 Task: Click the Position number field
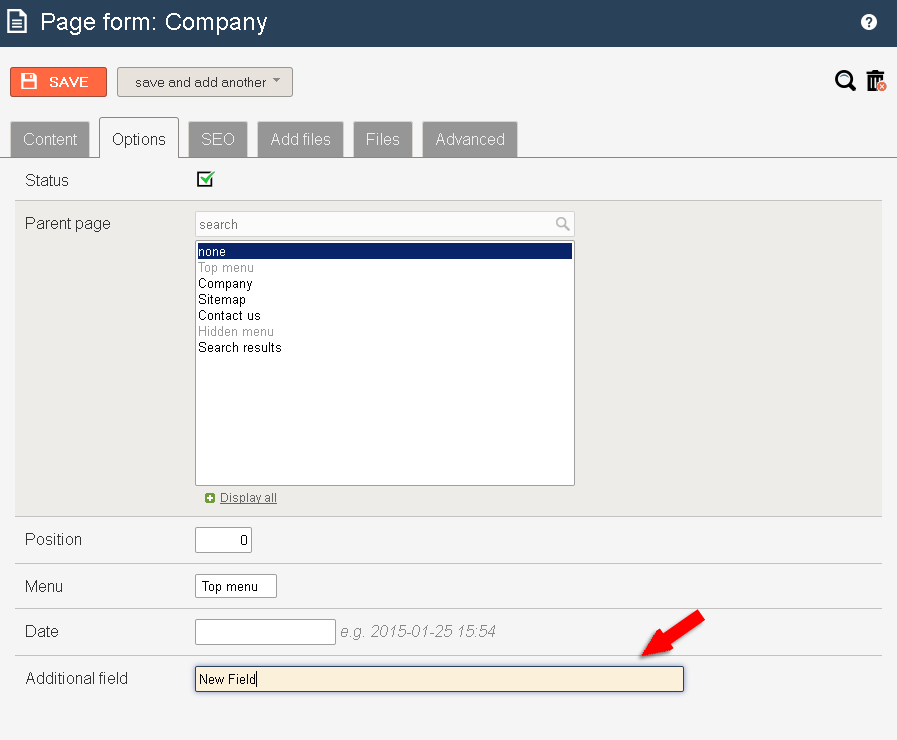click(224, 540)
